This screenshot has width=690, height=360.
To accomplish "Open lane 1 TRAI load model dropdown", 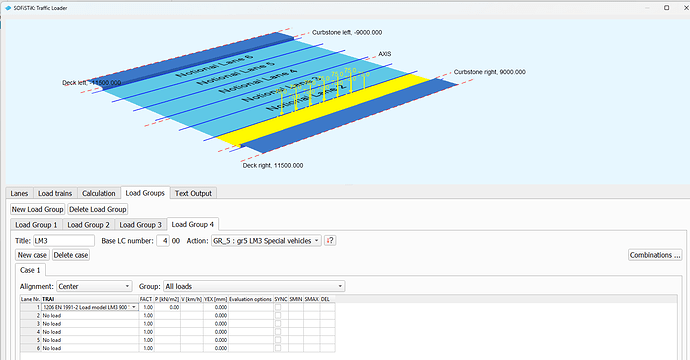I will click(90, 307).
